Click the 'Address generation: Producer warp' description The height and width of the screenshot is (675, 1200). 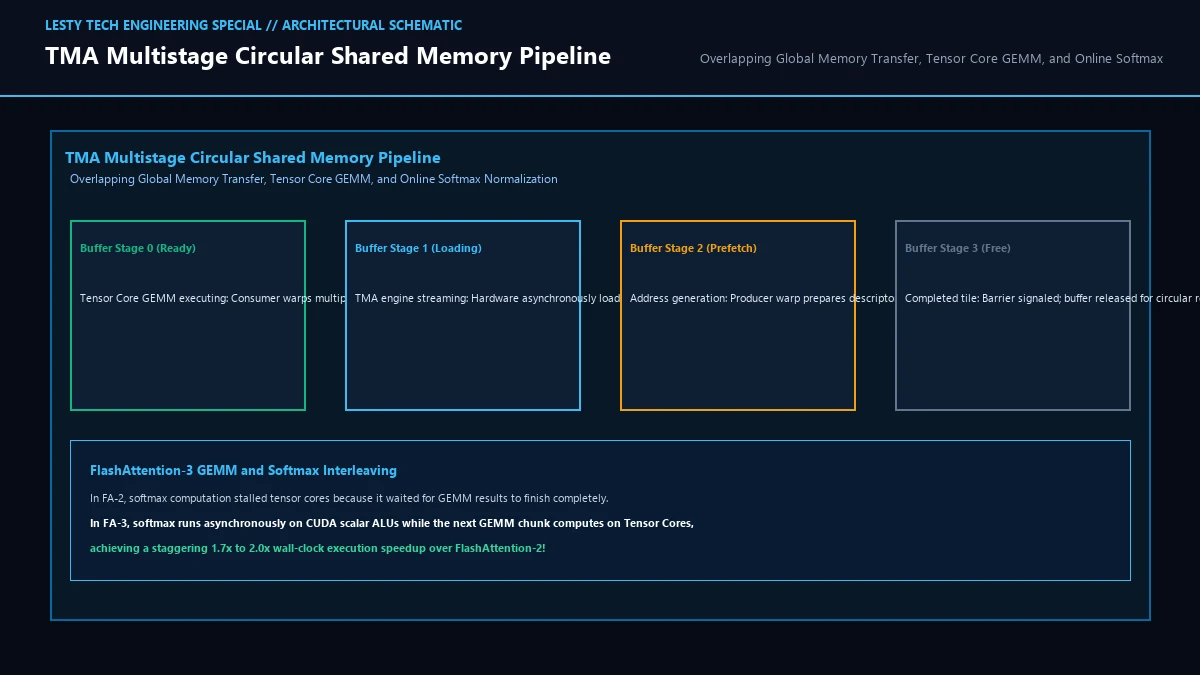(763, 298)
